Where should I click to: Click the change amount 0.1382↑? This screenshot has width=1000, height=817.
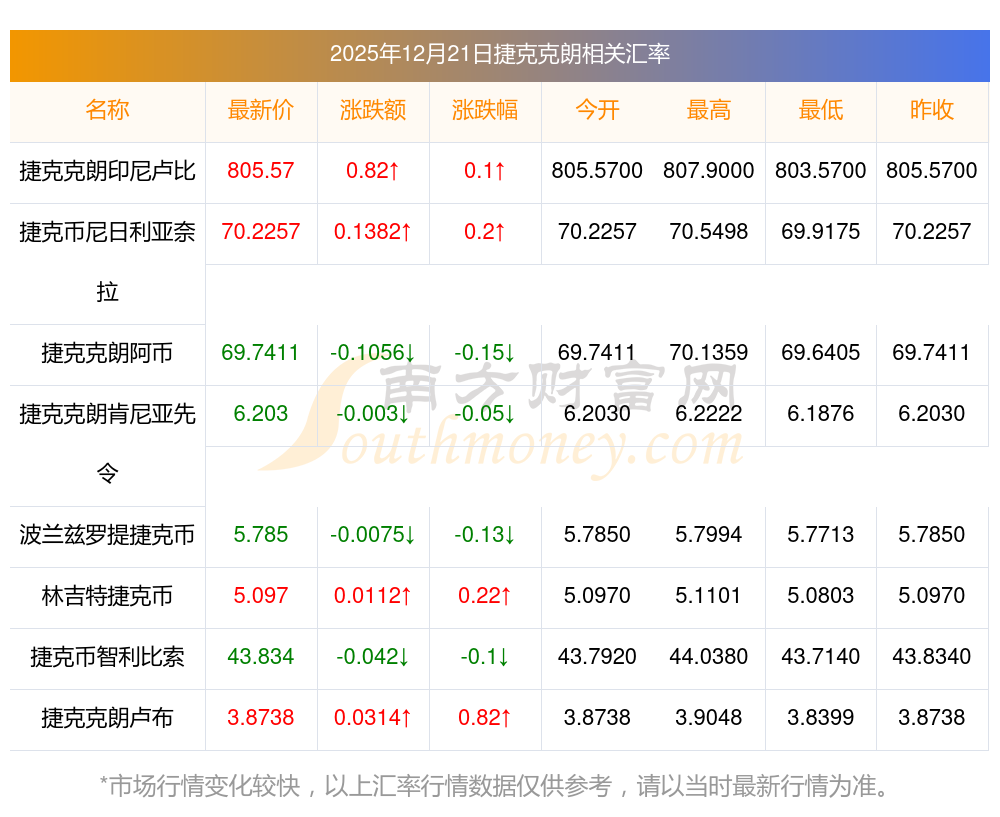tap(373, 232)
